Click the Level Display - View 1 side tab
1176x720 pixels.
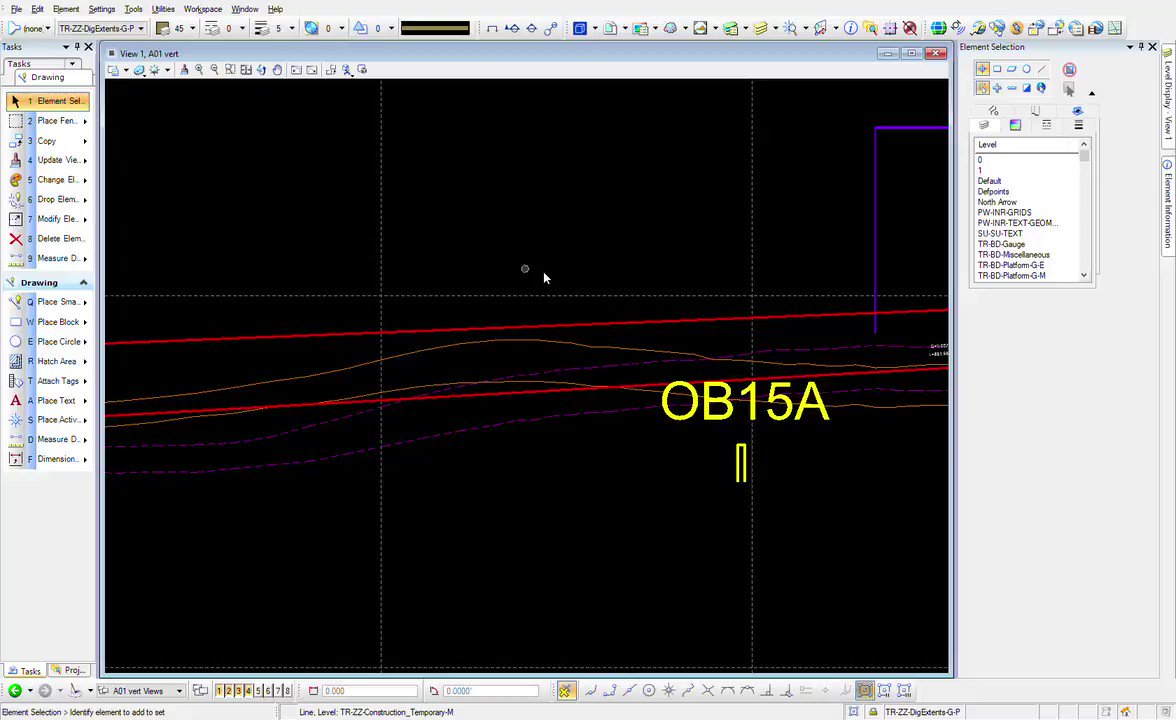1167,96
